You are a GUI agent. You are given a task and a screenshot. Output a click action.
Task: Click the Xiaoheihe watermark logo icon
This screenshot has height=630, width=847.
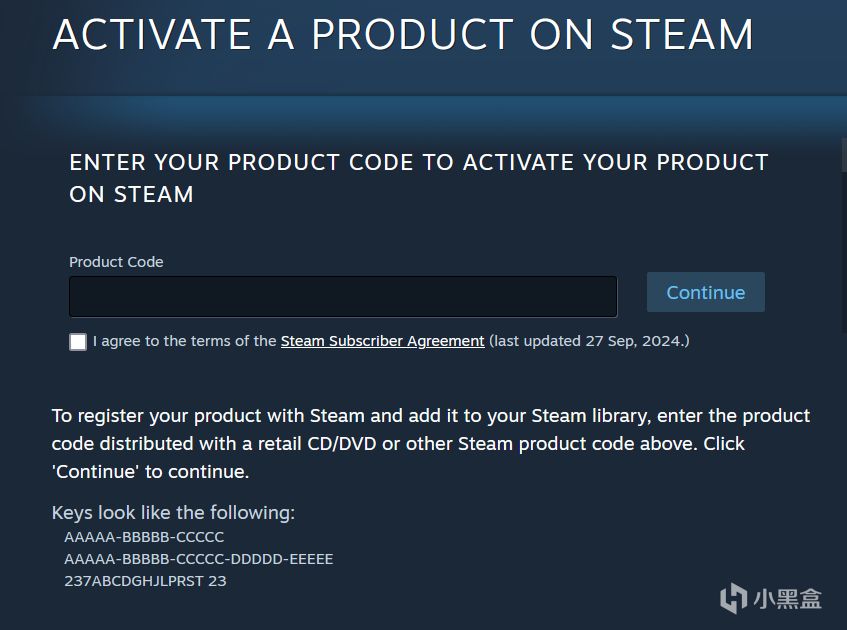[733, 598]
